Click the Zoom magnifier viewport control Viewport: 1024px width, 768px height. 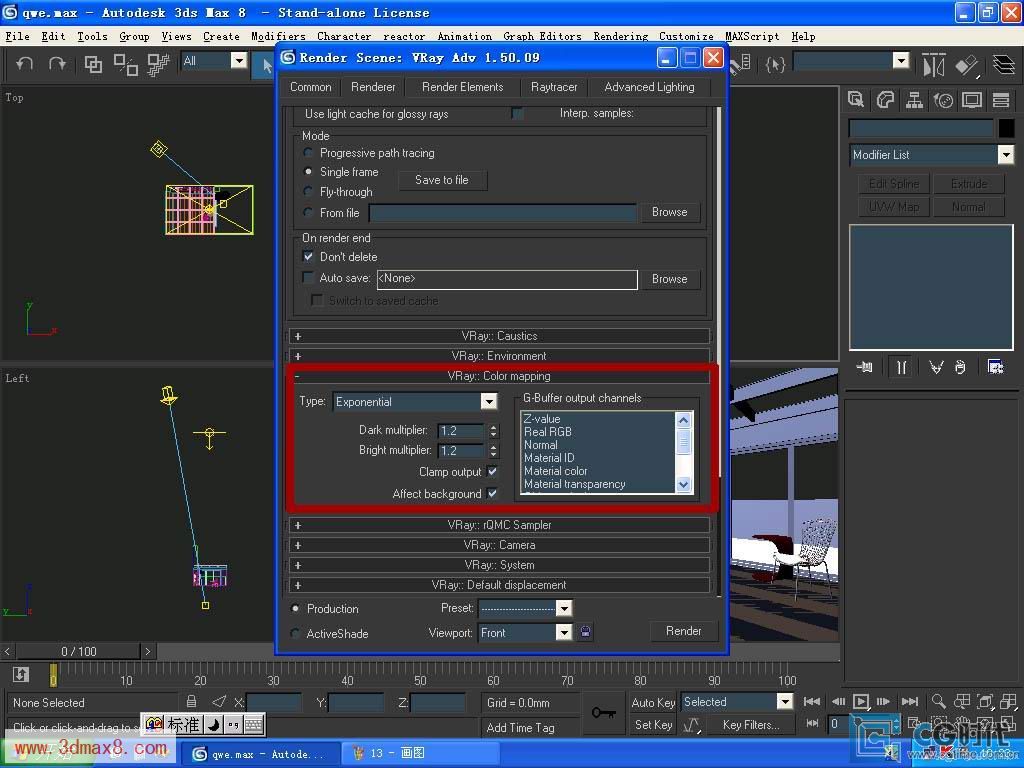938,701
